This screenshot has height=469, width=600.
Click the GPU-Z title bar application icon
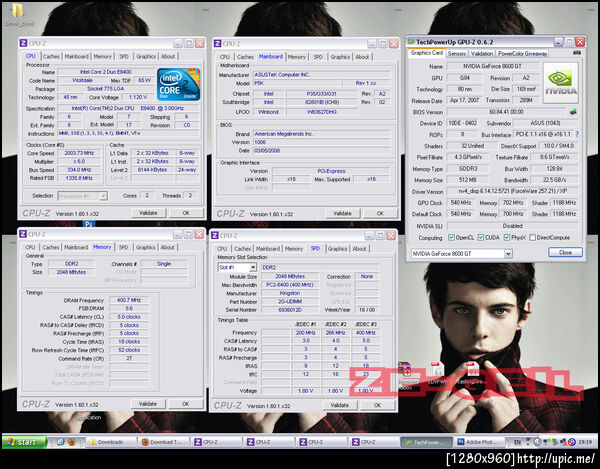(411, 42)
